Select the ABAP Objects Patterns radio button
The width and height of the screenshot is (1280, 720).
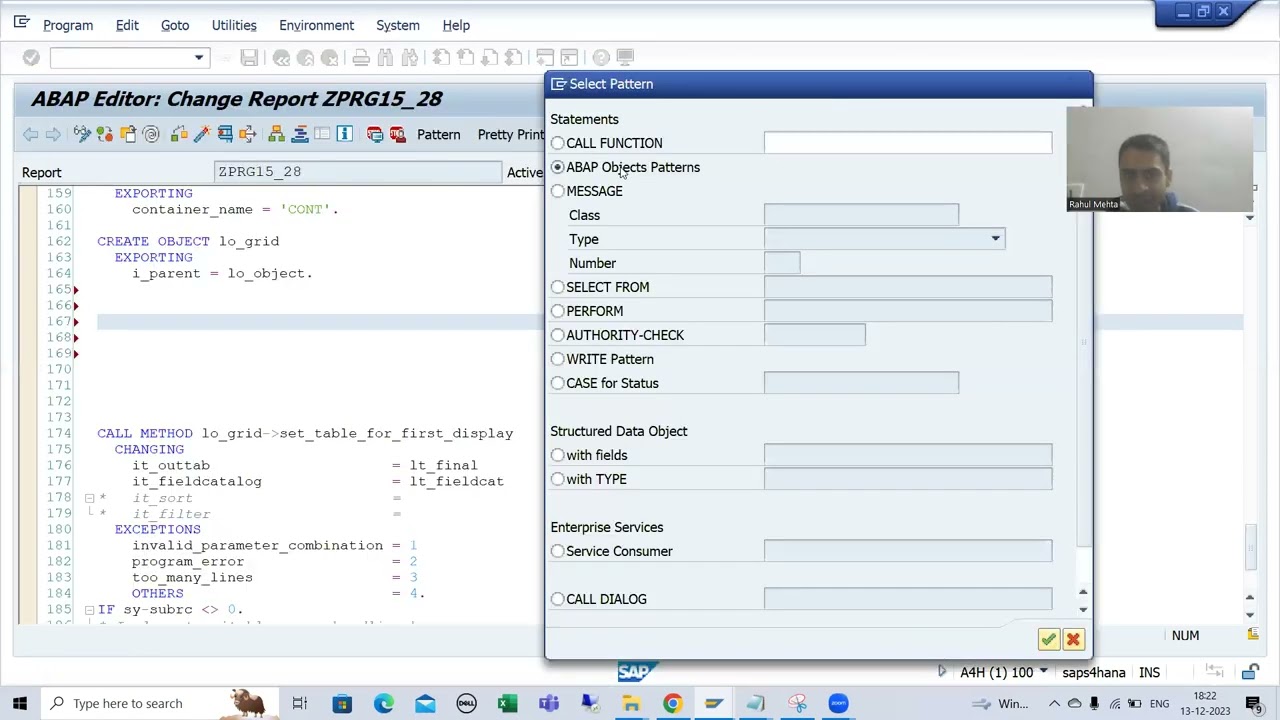click(557, 167)
